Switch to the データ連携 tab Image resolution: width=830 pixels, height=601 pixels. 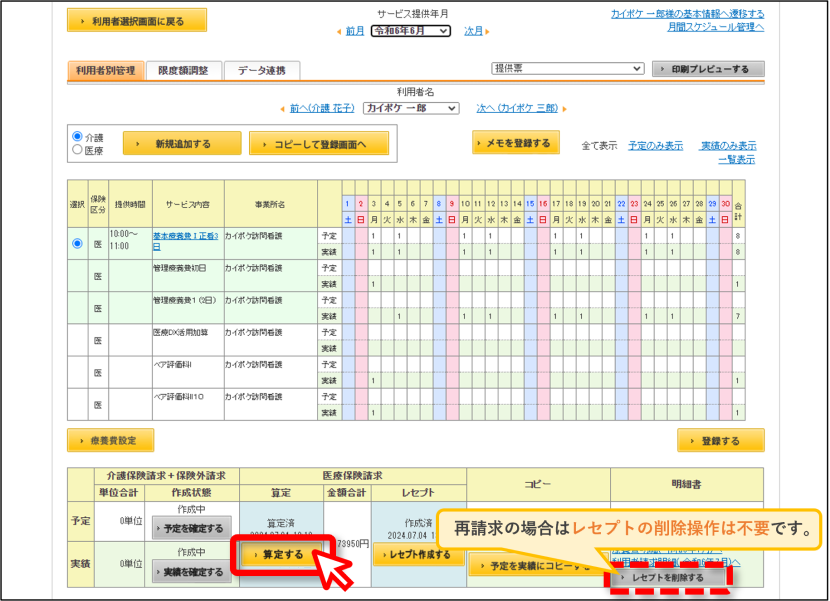click(x=261, y=70)
